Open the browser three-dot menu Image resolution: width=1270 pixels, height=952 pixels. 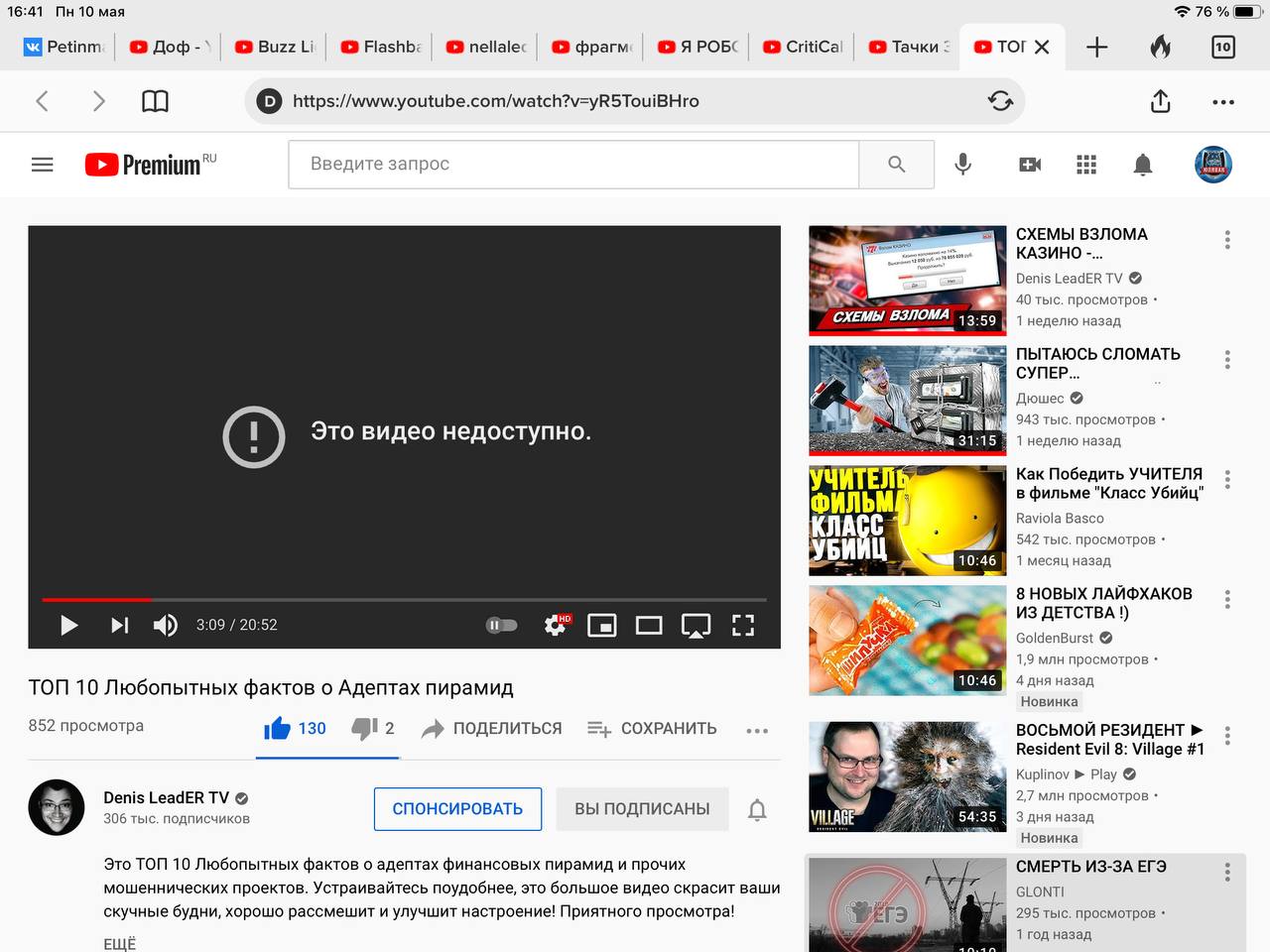[x=1223, y=101]
